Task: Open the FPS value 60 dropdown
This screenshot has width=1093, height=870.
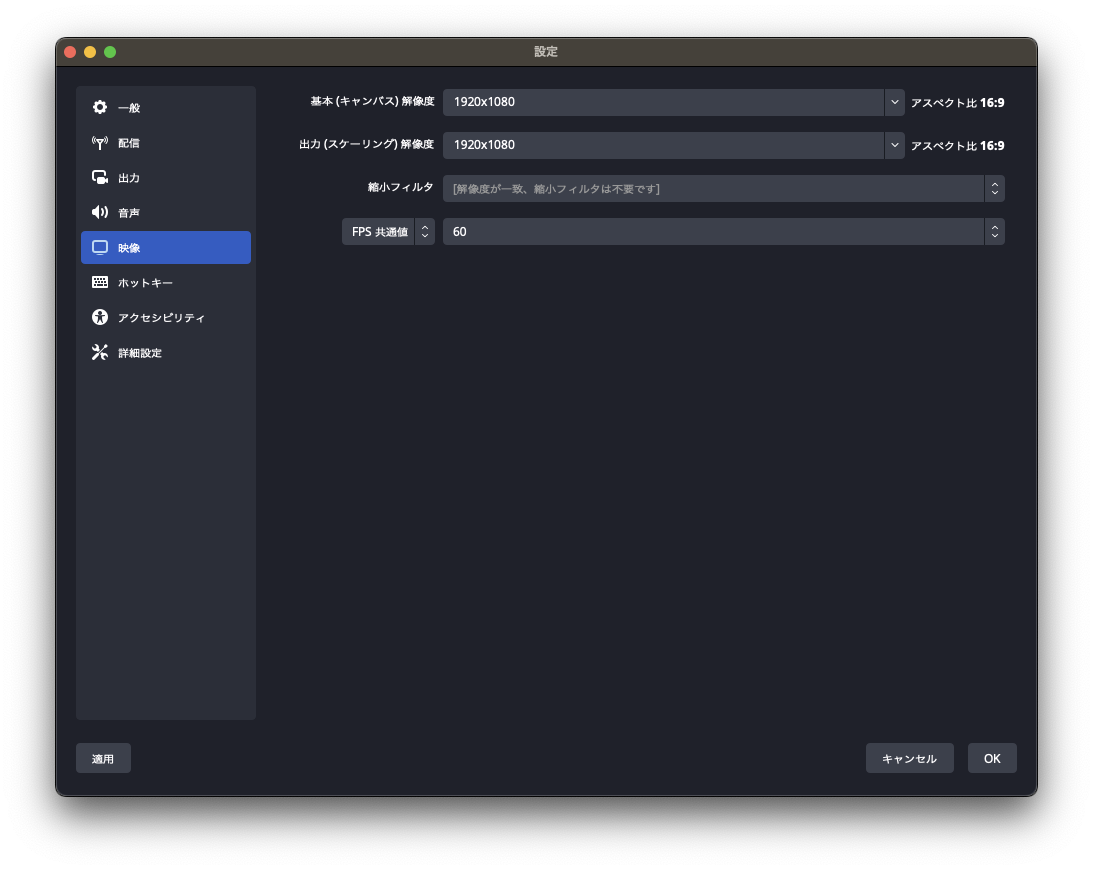Action: (x=724, y=231)
